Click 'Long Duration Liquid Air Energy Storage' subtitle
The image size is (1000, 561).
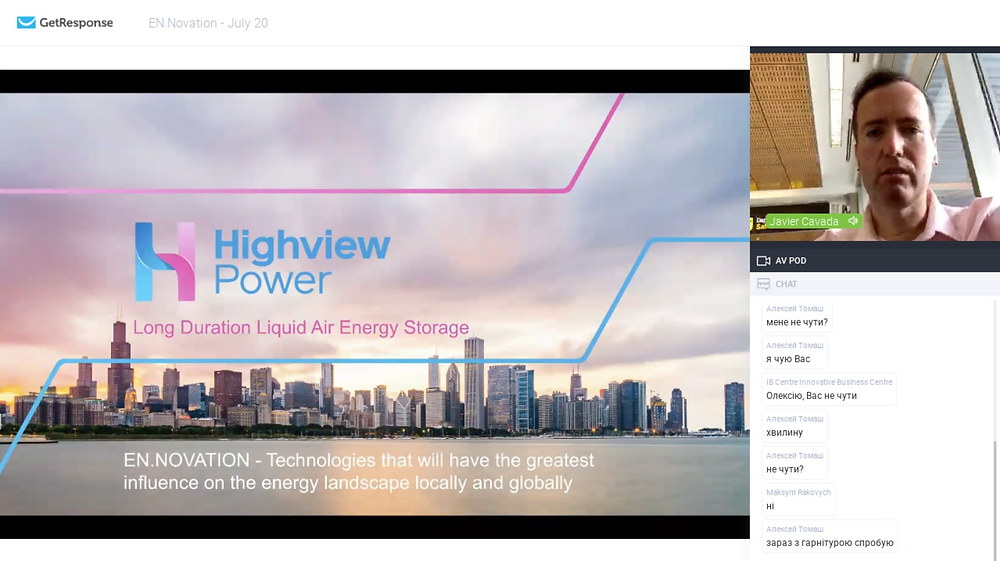[300, 328]
